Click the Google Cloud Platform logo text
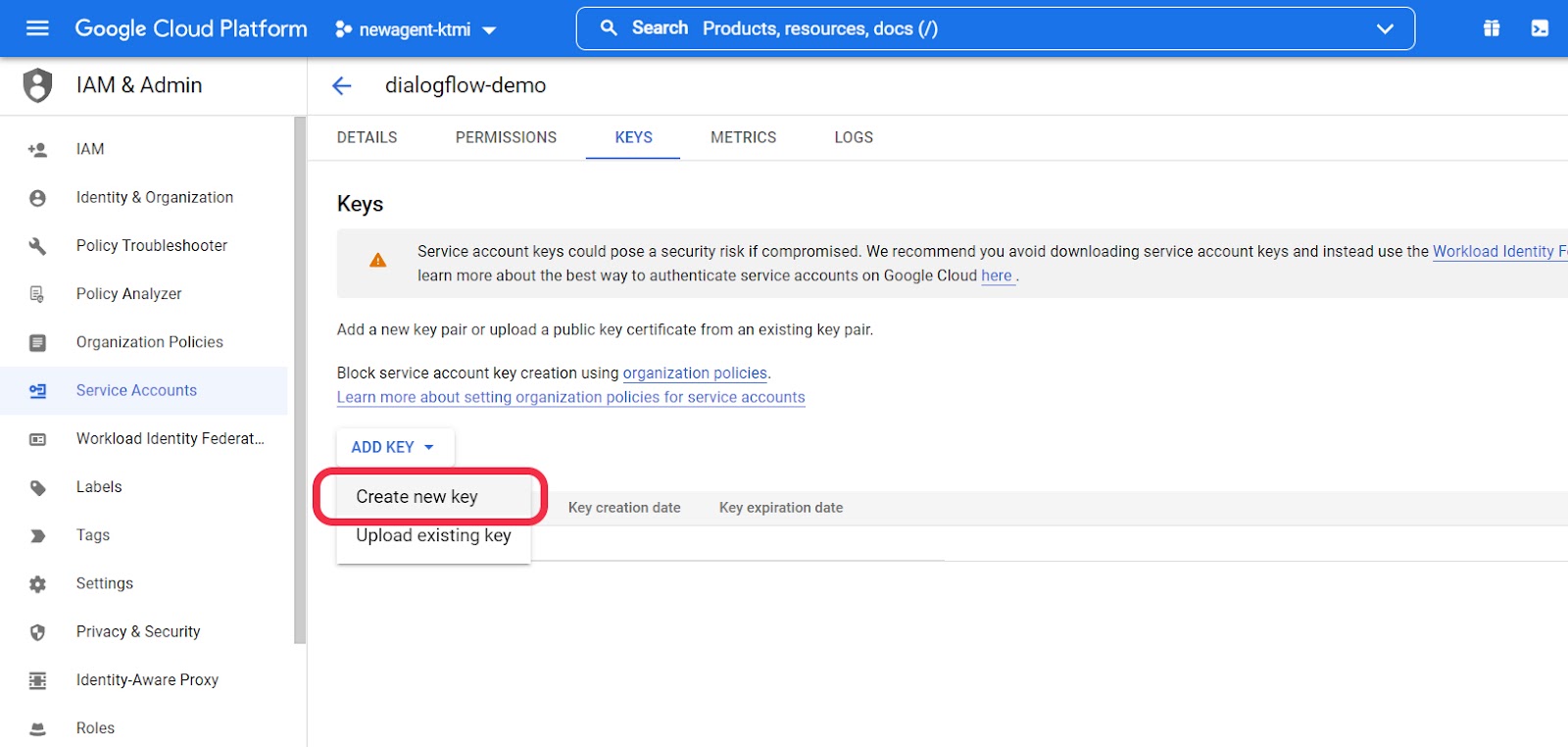 191,28
